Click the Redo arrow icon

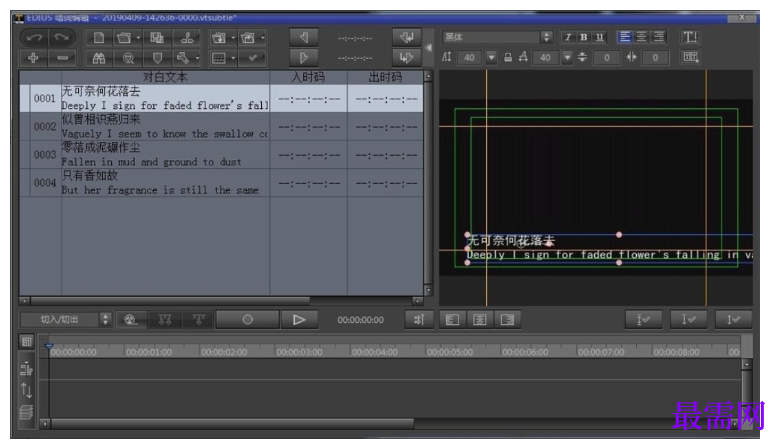point(62,38)
